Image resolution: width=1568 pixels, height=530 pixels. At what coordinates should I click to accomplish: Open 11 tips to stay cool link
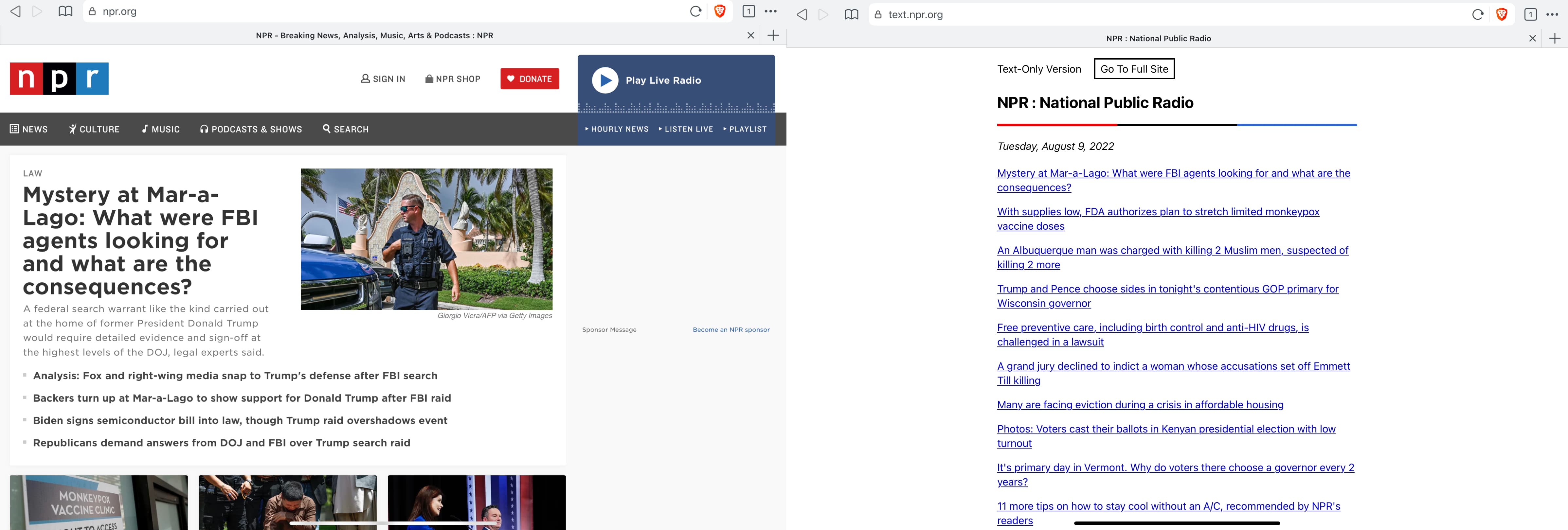coord(1169,514)
